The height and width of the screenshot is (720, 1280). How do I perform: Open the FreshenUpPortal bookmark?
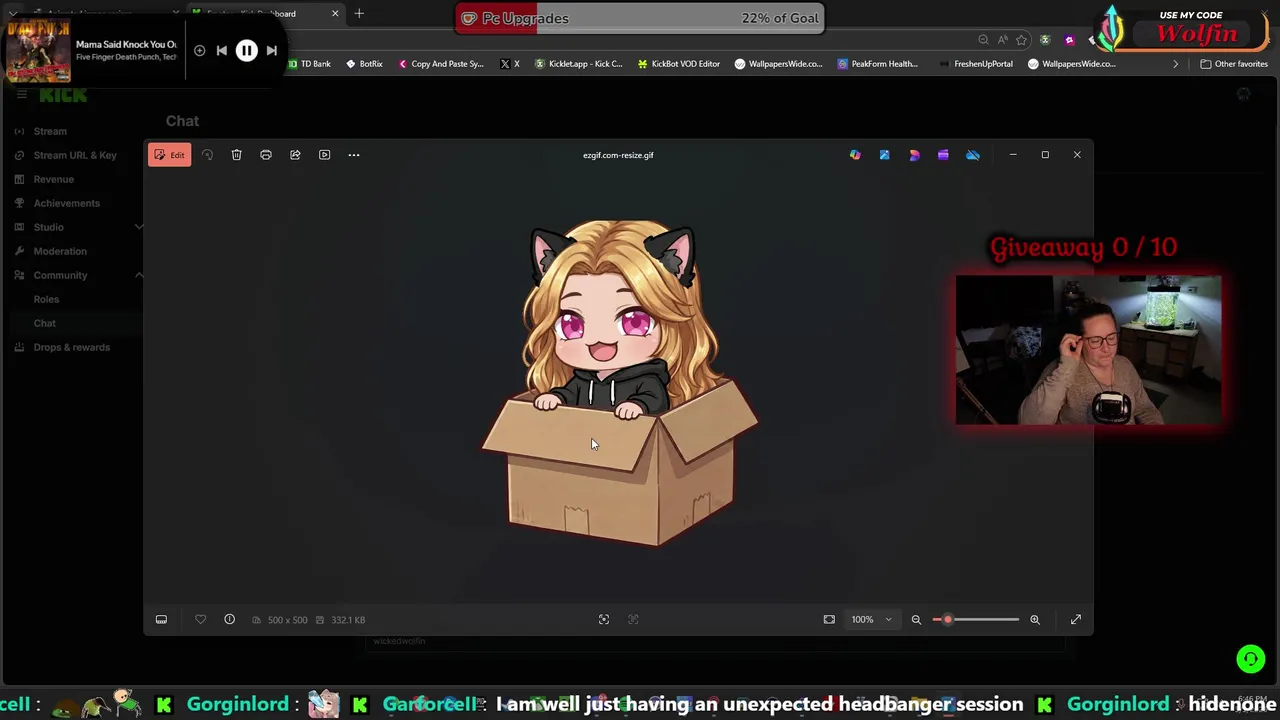pyautogui.click(x=975, y=64)
